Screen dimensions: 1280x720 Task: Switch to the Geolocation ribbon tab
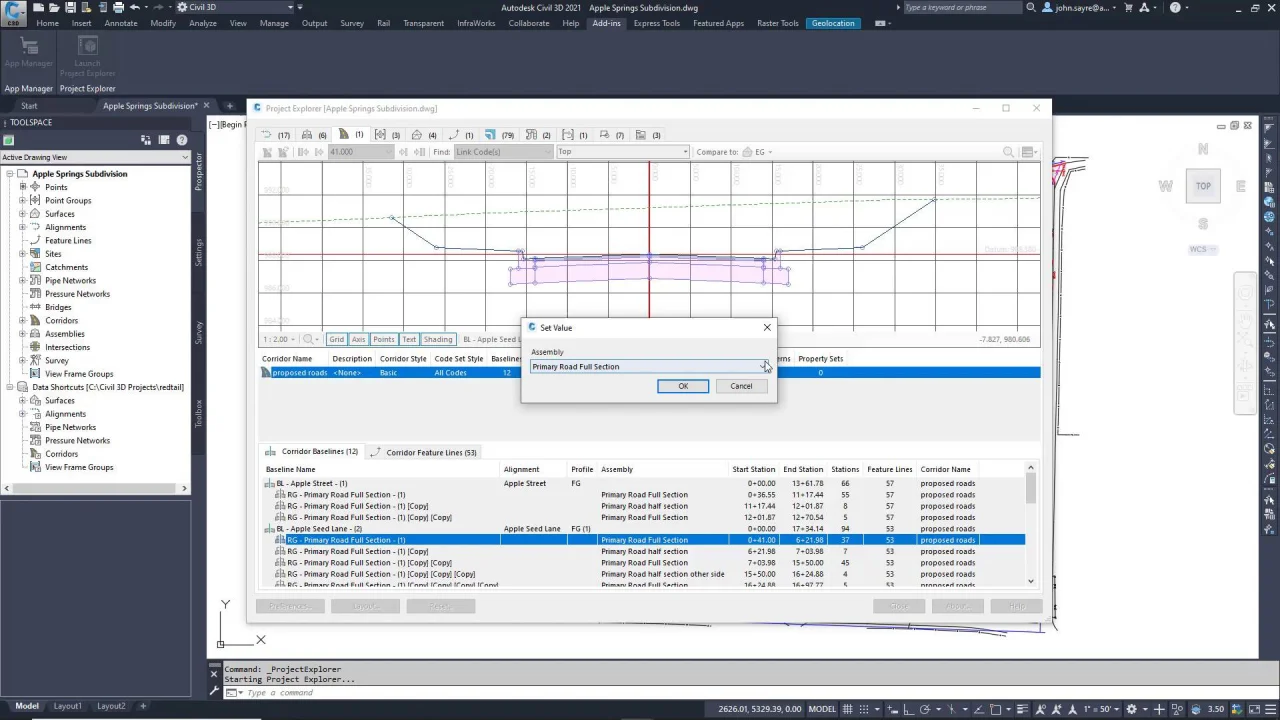pos(833,23)
